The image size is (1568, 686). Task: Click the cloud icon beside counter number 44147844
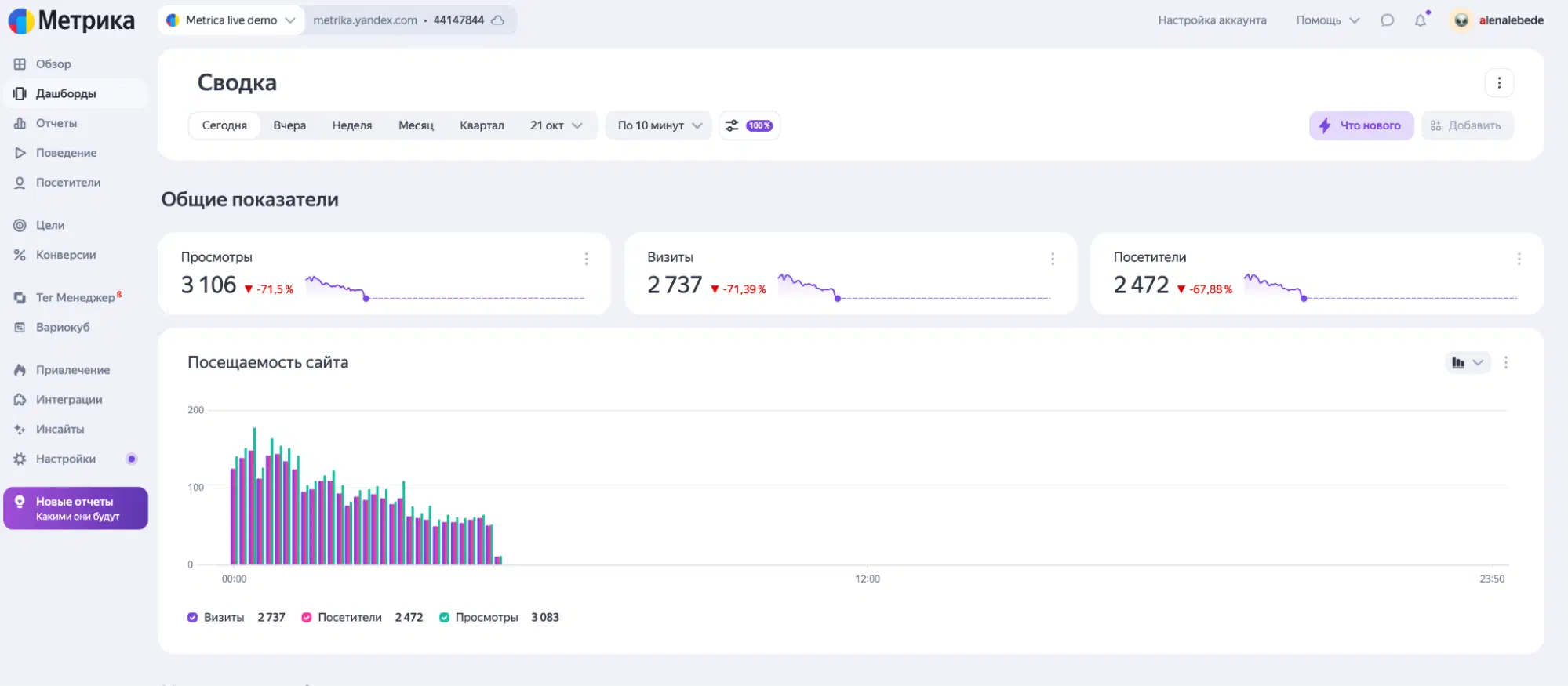coord(497,20)
